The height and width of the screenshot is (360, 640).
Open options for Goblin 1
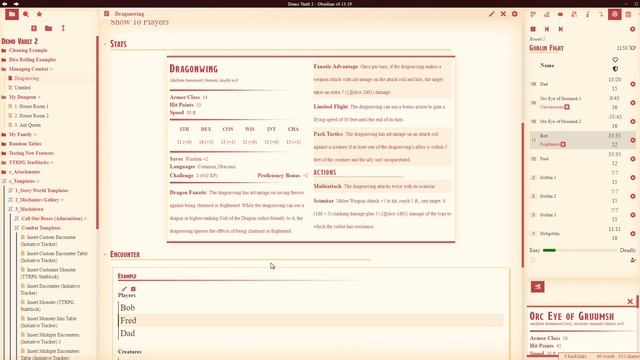[x=633, y=178]
